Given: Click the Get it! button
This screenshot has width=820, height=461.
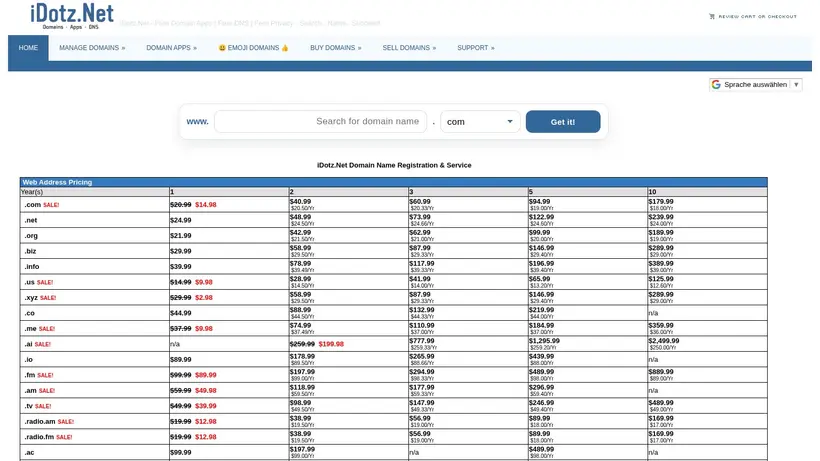Looking at the screenshot, I should tap(563, 121).
